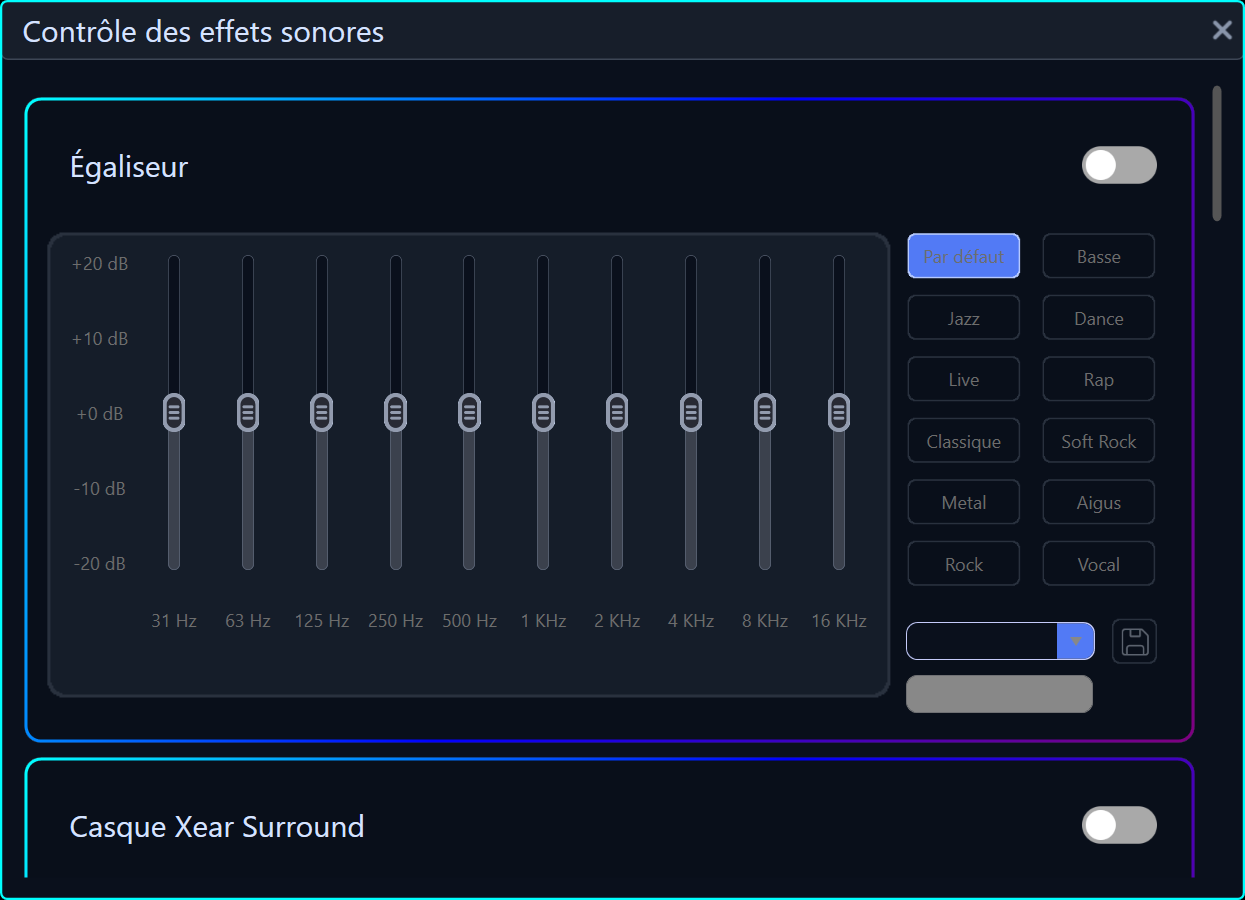Click the 16 KHz slider handle
Viewport: 1245px width, 900px height.
839,412
